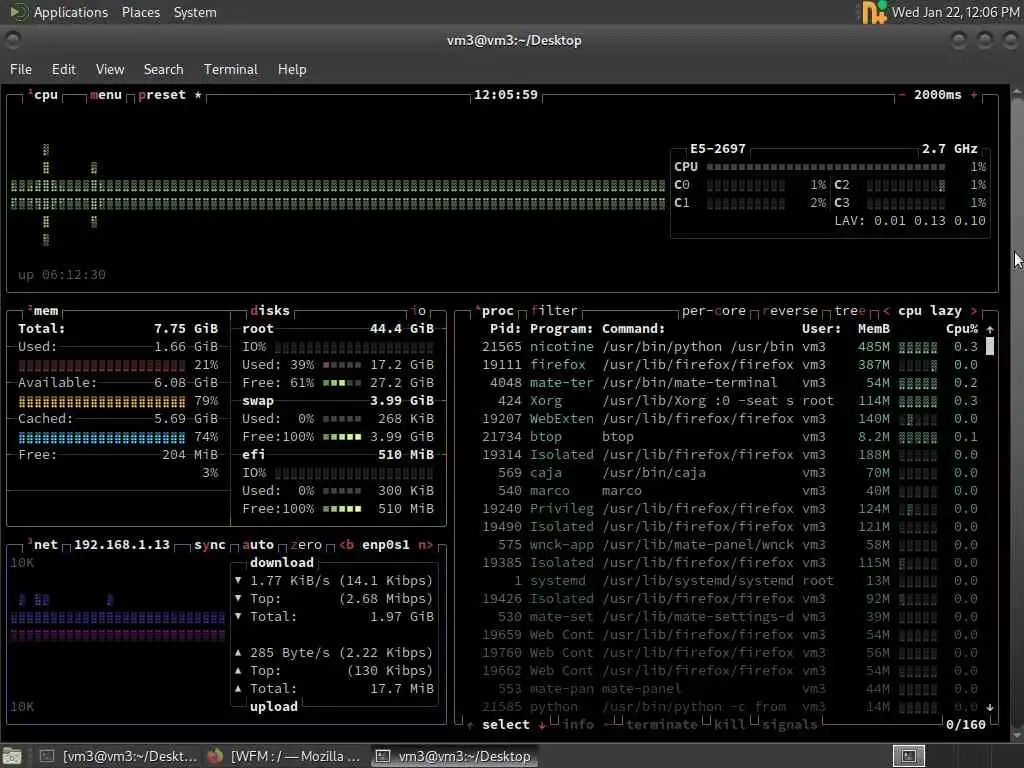Toggle the cpu box label
The width and height of the screenshot is (1024, 768).
click(x=44, y=95)
